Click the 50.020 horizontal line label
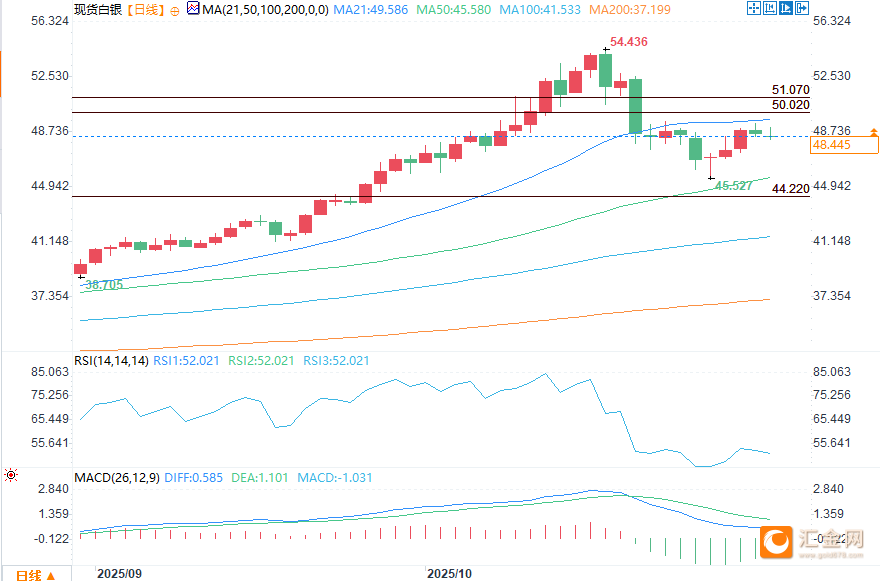 tap(790, 105)
